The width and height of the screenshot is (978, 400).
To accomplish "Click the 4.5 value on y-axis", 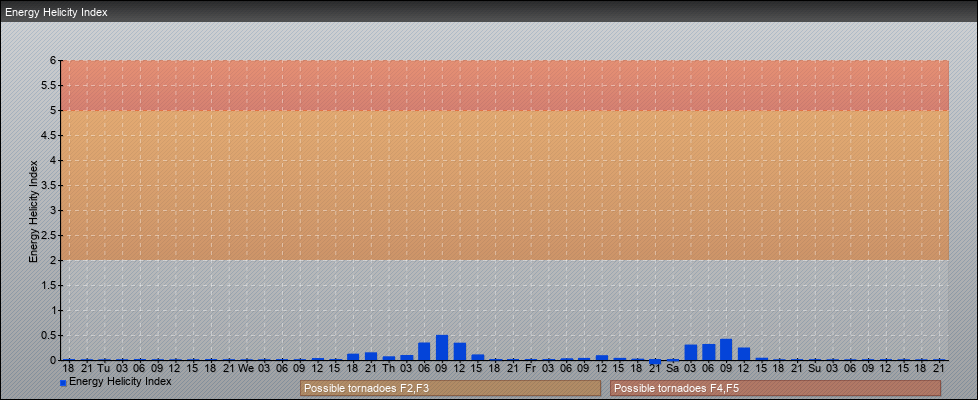I will point(50,135).
